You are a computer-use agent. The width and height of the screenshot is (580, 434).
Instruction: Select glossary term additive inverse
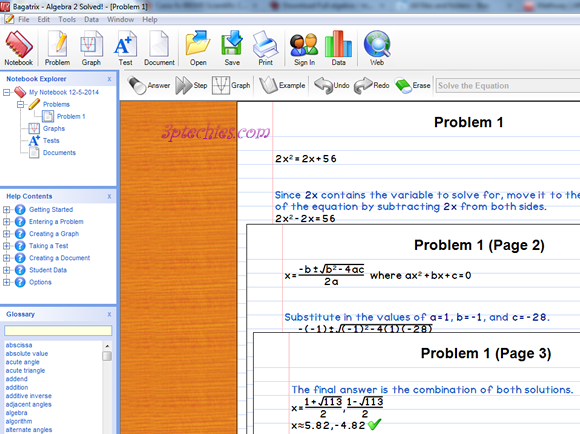[28, 396]
